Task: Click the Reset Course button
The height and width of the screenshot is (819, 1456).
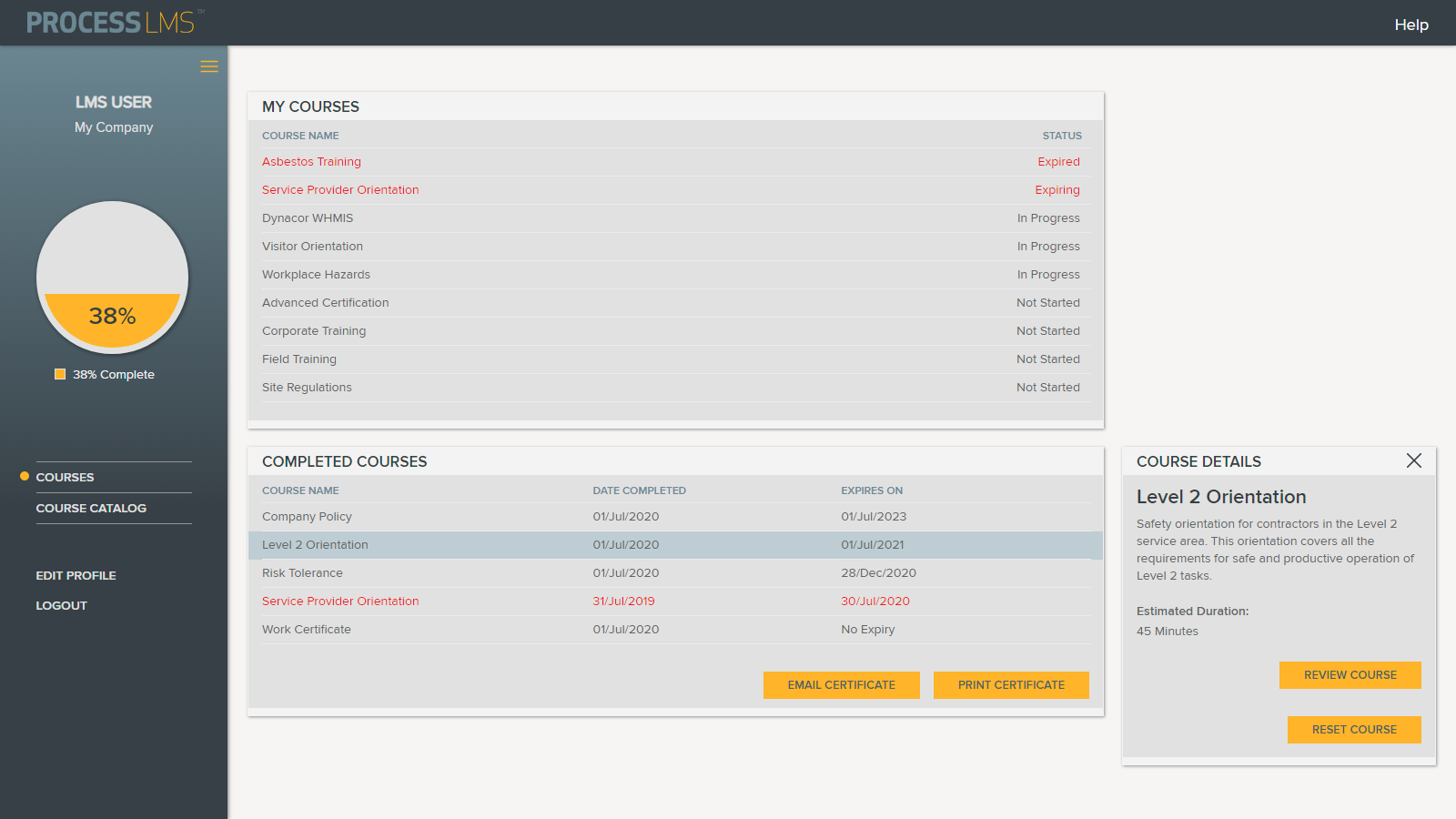Action: pyautogui.click(x=1353, y=730)
